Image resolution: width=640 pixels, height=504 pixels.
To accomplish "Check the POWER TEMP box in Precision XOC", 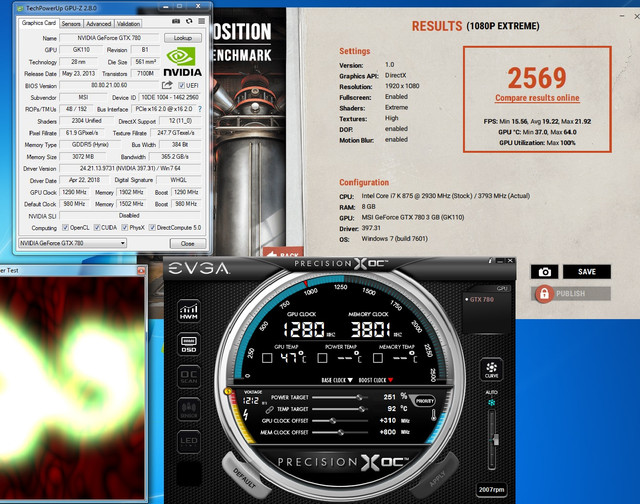I will coord(322,358).
